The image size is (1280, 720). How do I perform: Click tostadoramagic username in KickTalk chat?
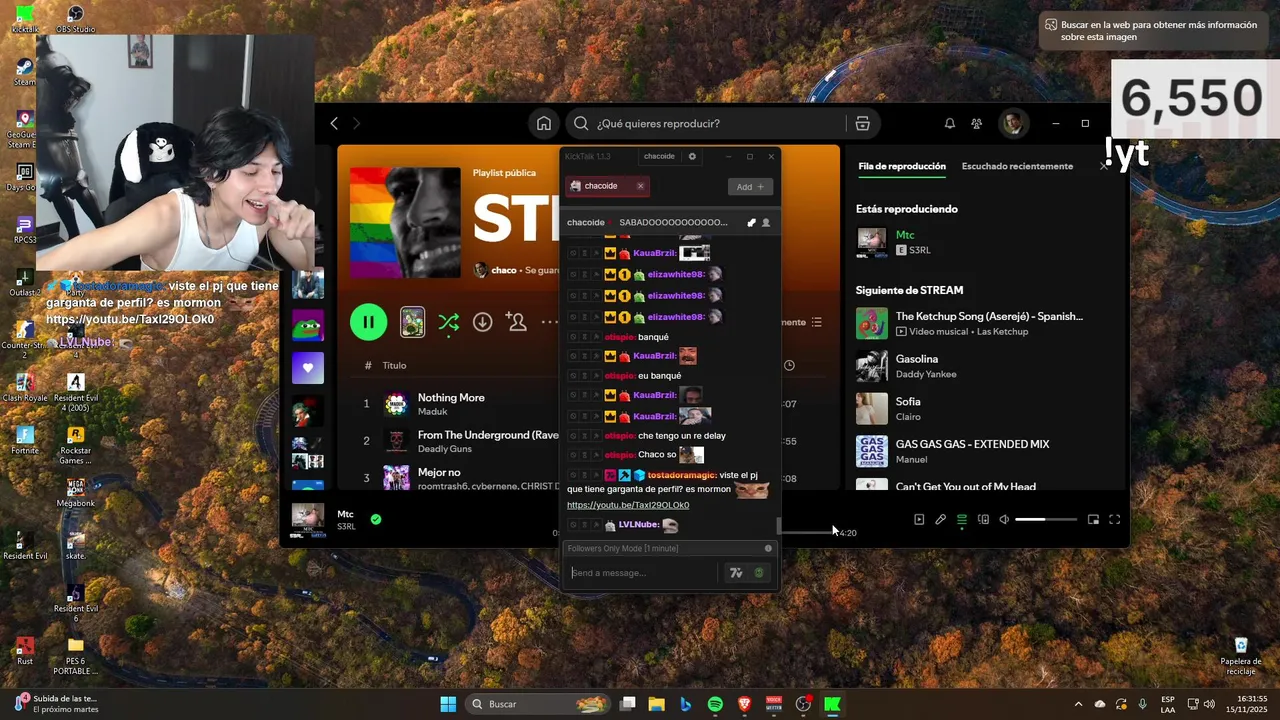tap(682, 475)
